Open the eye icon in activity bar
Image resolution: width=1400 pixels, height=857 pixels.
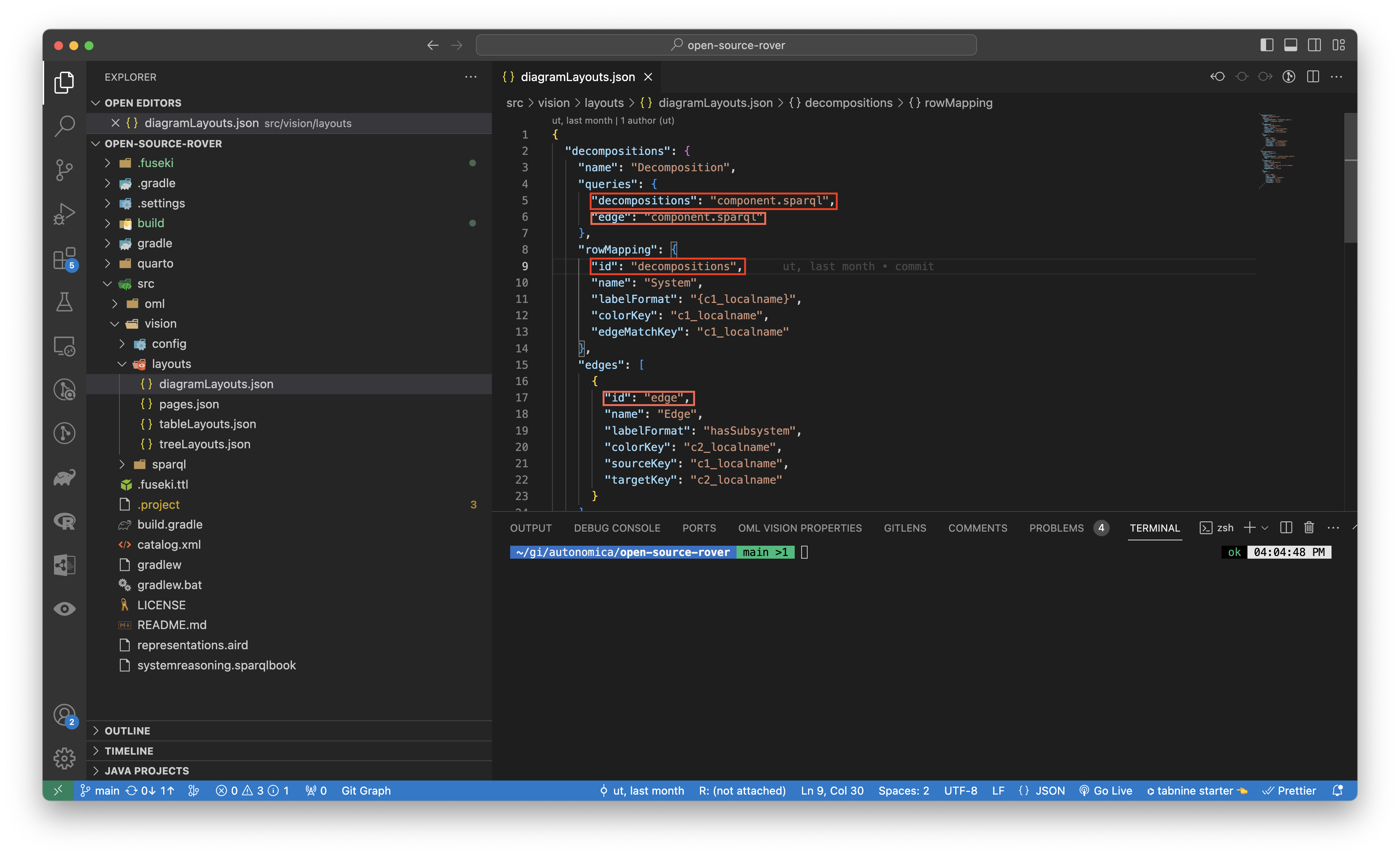point(64,609)
